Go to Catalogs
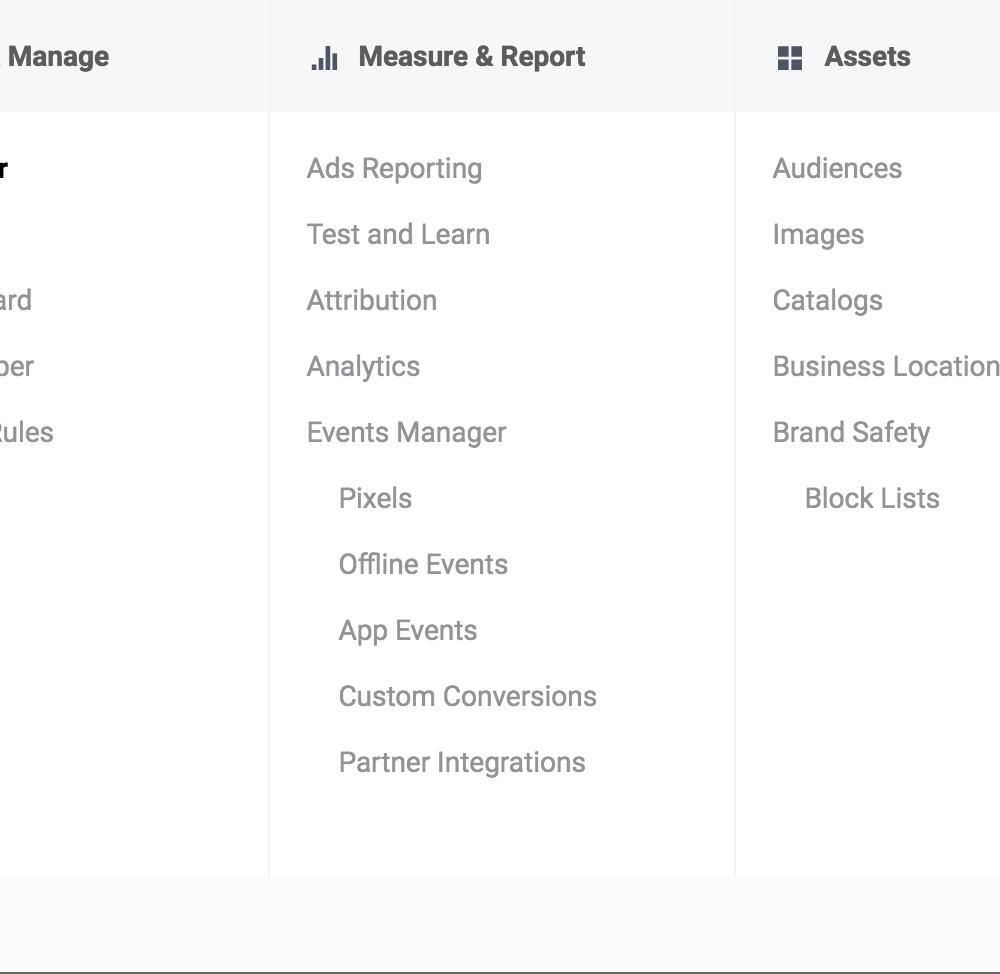The width and height of the screenshot is (1000, 974). tap(827, 301)
